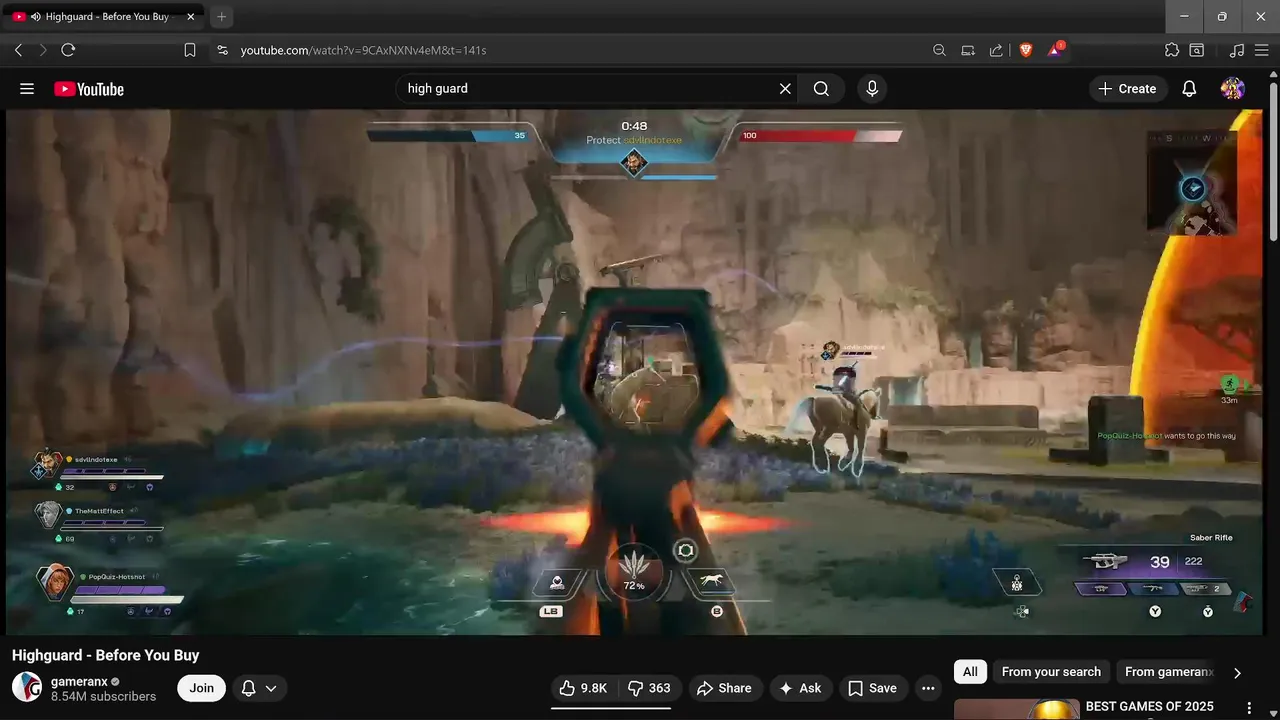
Task: Open the YouTube hamburger guide menu
Action: click(27, 89)
